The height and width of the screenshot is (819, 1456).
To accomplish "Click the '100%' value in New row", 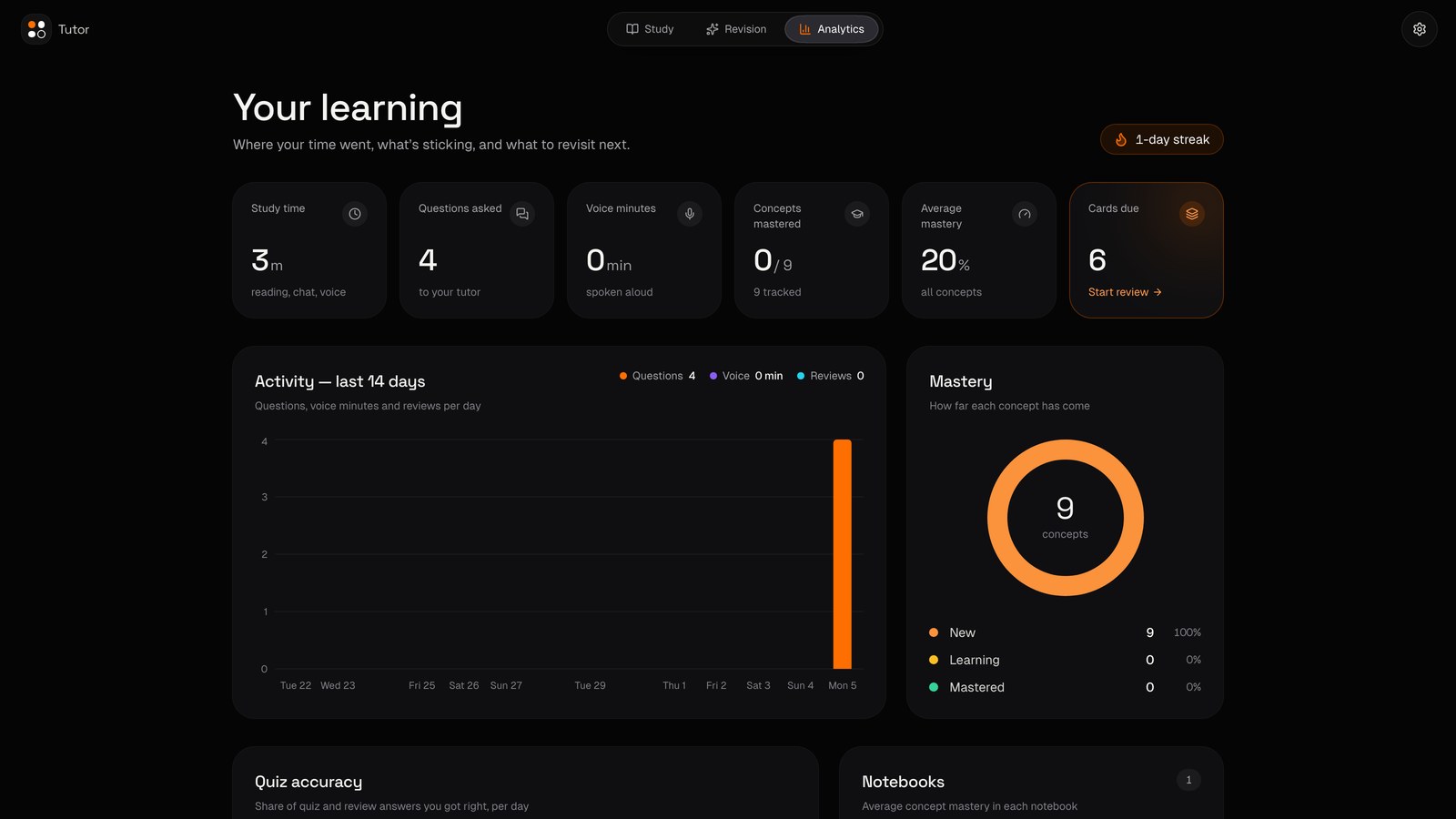I will tap(1188, 632).
